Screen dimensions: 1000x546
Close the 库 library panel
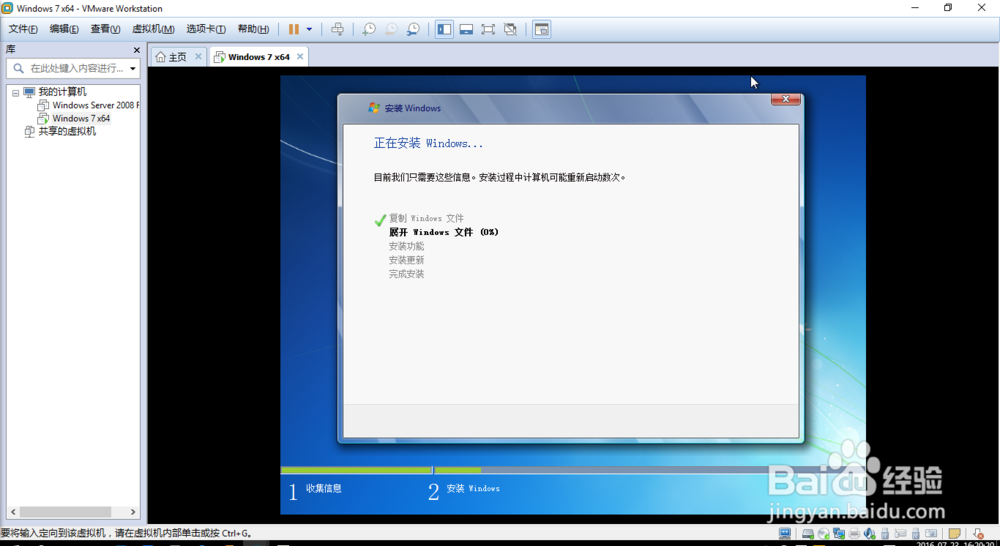click(x=136, y=50)
